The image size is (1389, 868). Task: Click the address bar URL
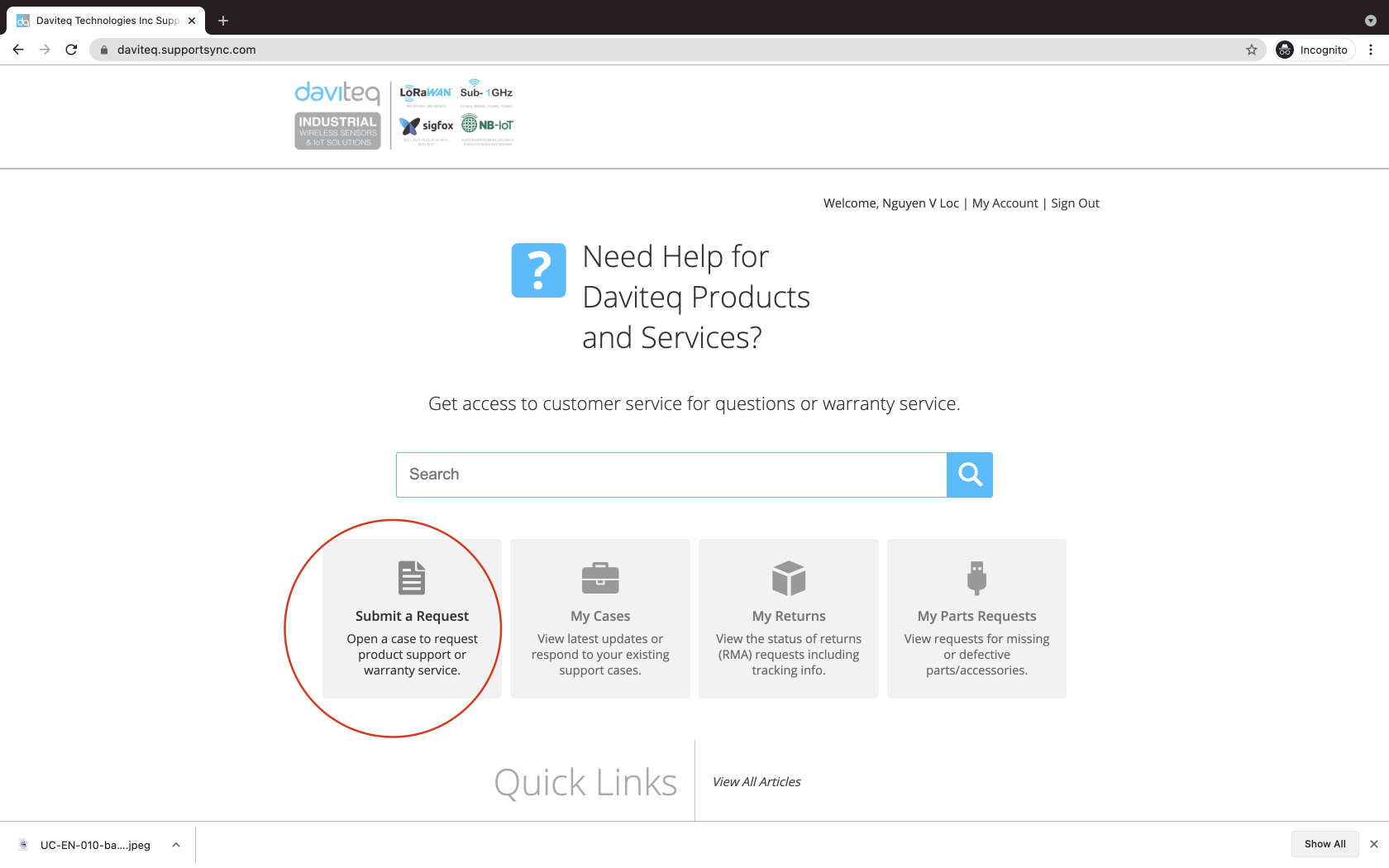[187, 50]
